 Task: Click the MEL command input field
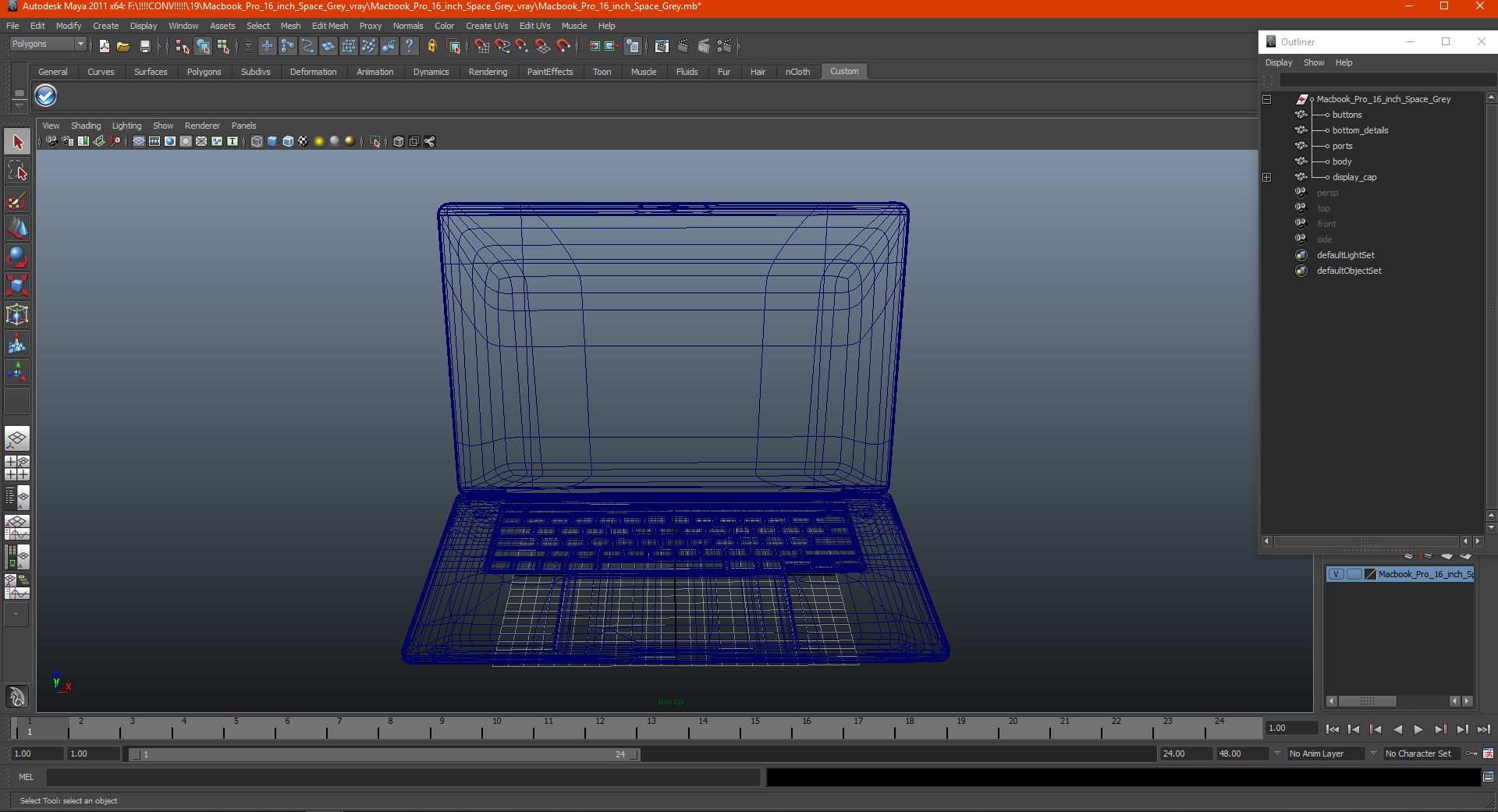click(403, 777)
